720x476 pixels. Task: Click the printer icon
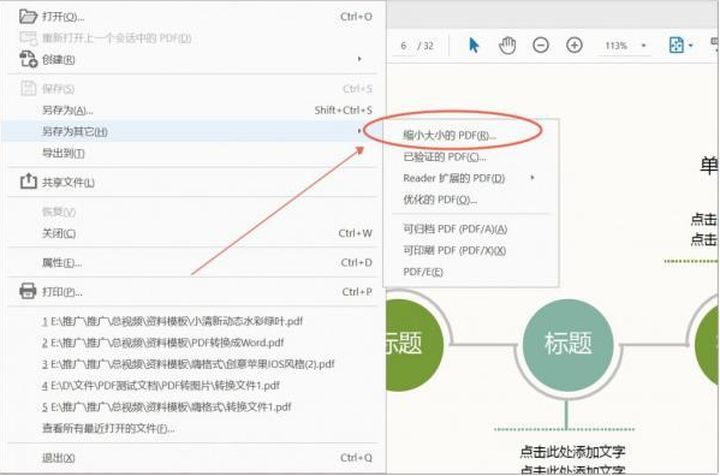28,291
